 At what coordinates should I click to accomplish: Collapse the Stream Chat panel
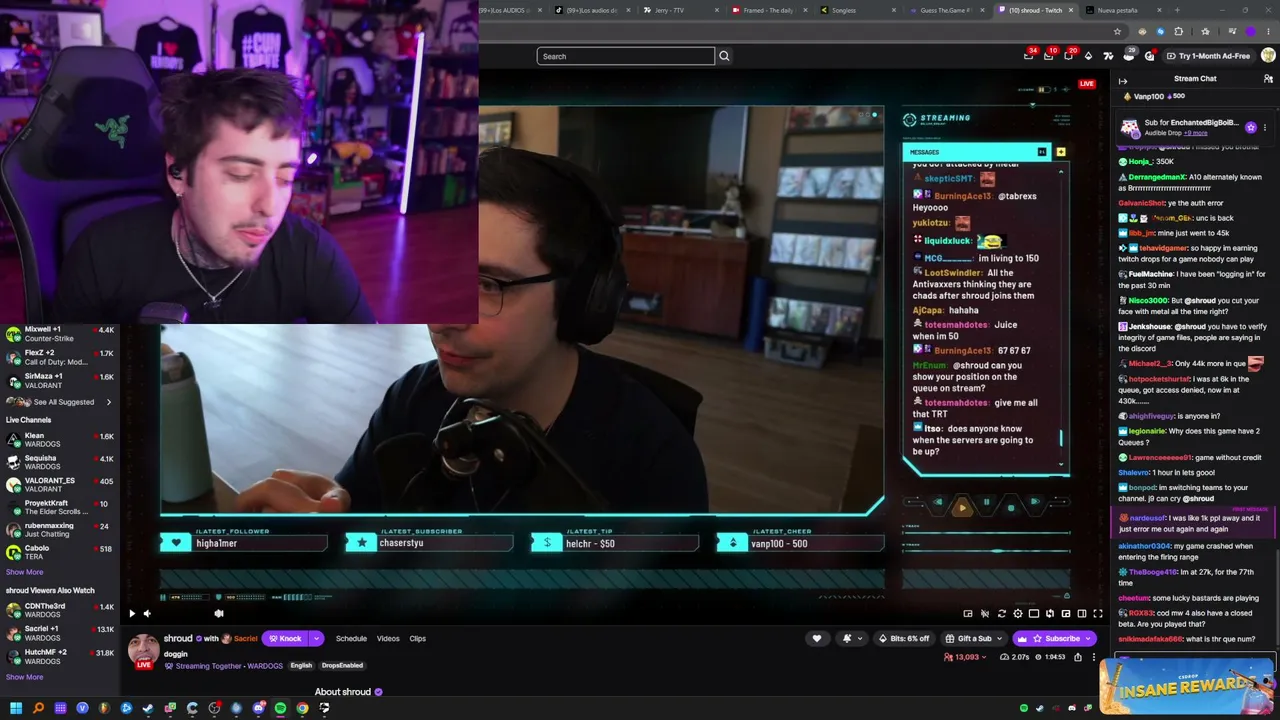coord(1123,81)
